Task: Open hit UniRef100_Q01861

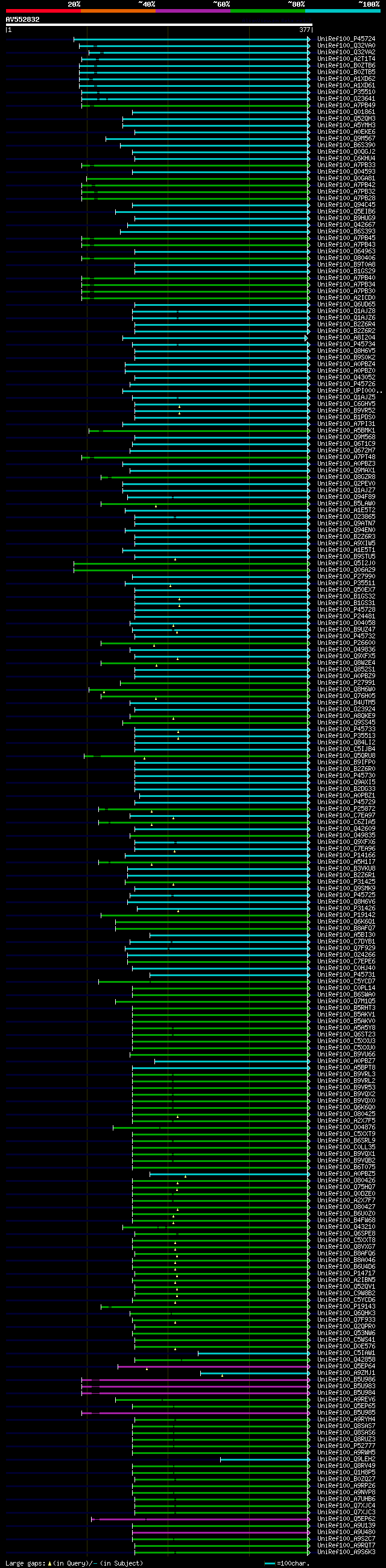Action: click(x=346, y=112)
